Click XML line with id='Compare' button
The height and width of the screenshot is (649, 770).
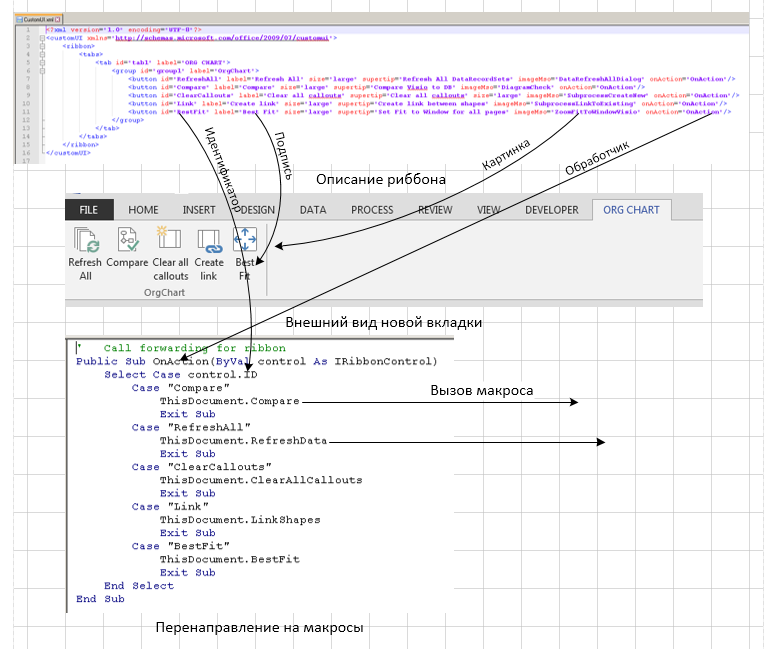(386, 87)
